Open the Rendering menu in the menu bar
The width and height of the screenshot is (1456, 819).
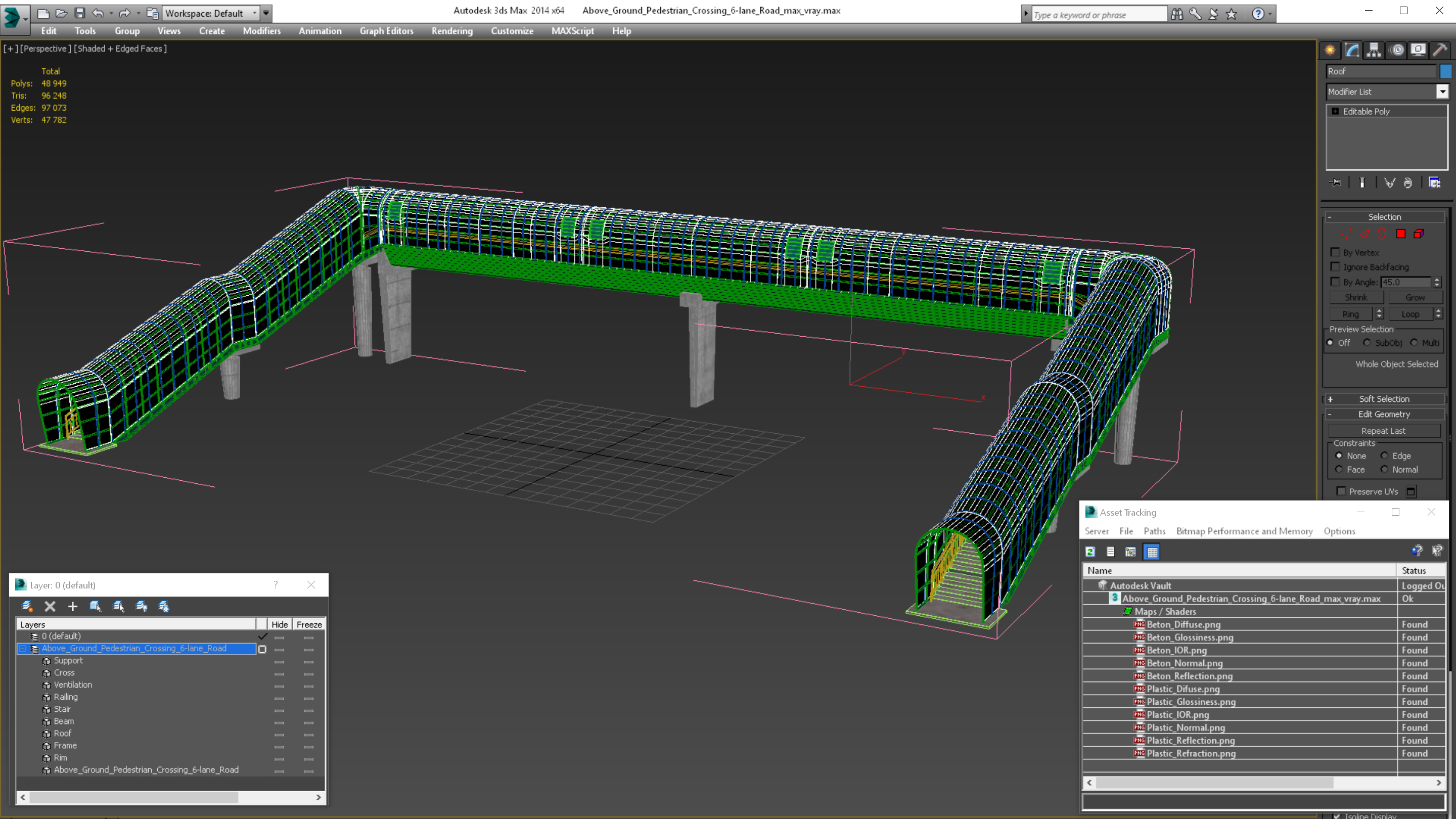point(451,31)
